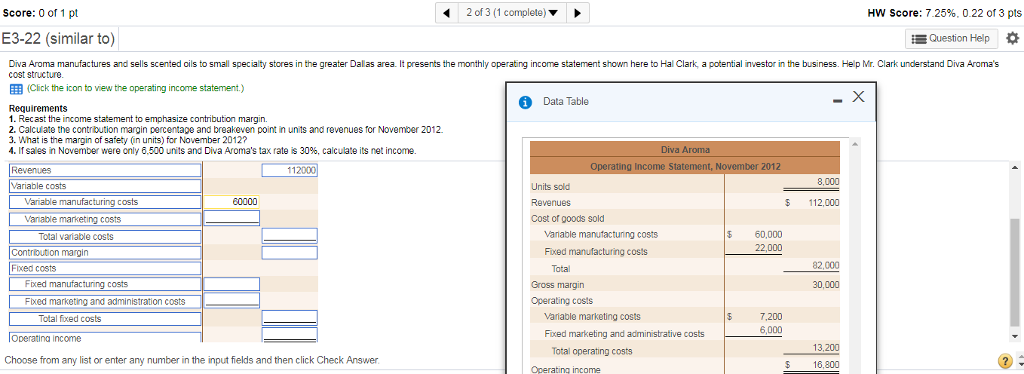Go to the previous question arrow
1024x374 pixels.
tap(447, 13)
